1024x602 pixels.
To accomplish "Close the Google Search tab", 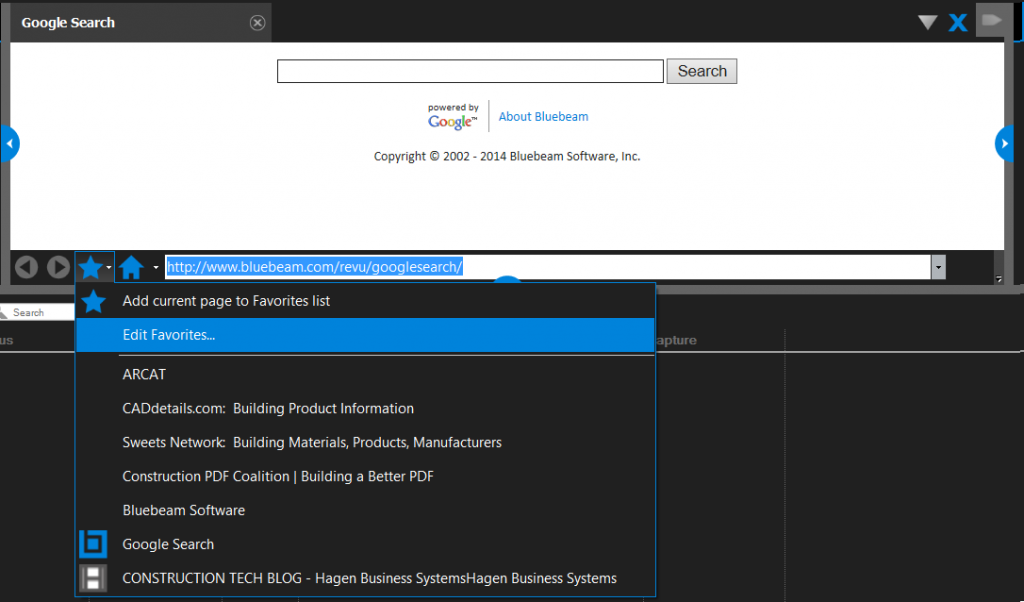I will pos(257,23).
